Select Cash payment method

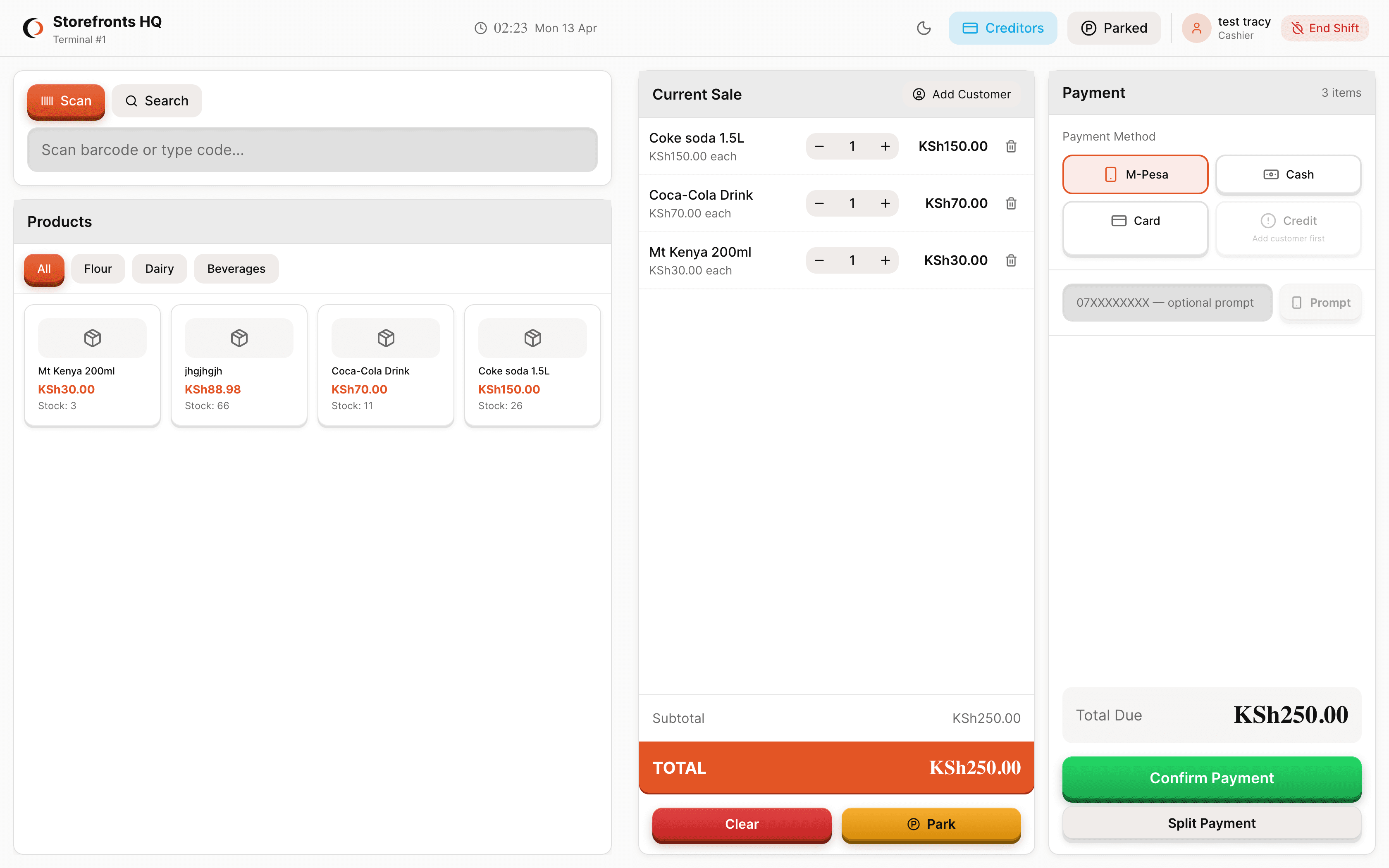coord(1288,174)
